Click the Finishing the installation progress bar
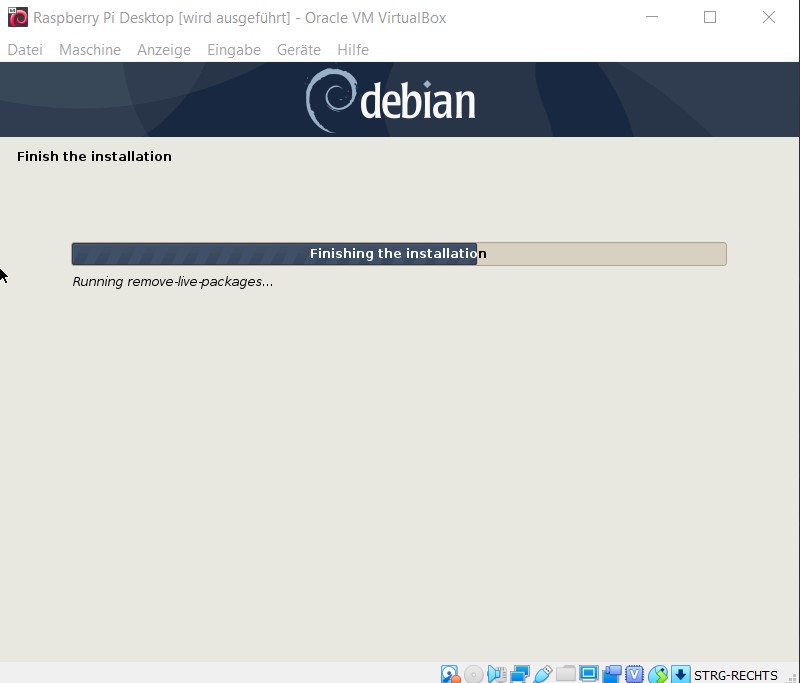800x683 pixels. click(x=399, y=254)
